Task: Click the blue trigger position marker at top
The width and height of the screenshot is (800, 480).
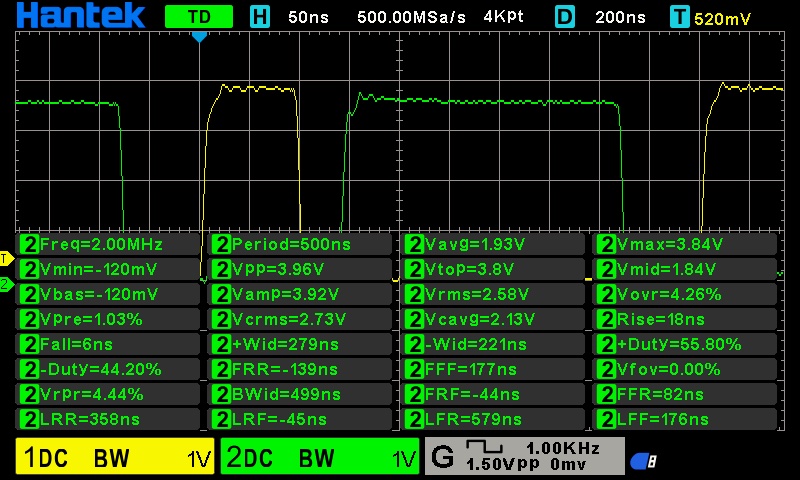Action: 199,37
